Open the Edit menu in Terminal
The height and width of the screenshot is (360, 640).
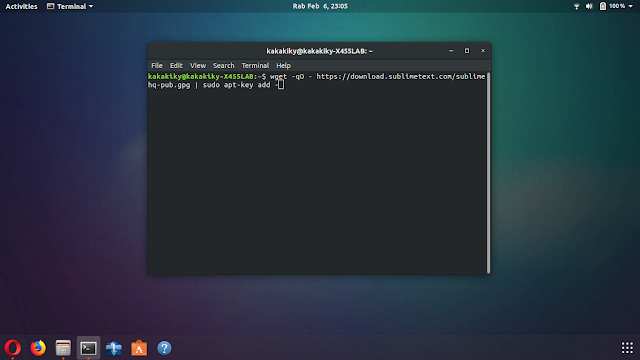[176, 65]
